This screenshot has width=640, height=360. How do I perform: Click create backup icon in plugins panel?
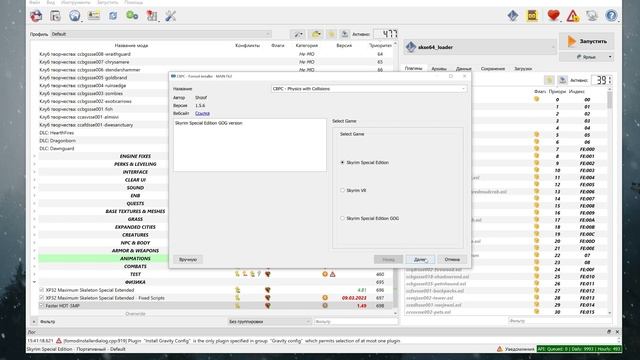click(562, 80)
